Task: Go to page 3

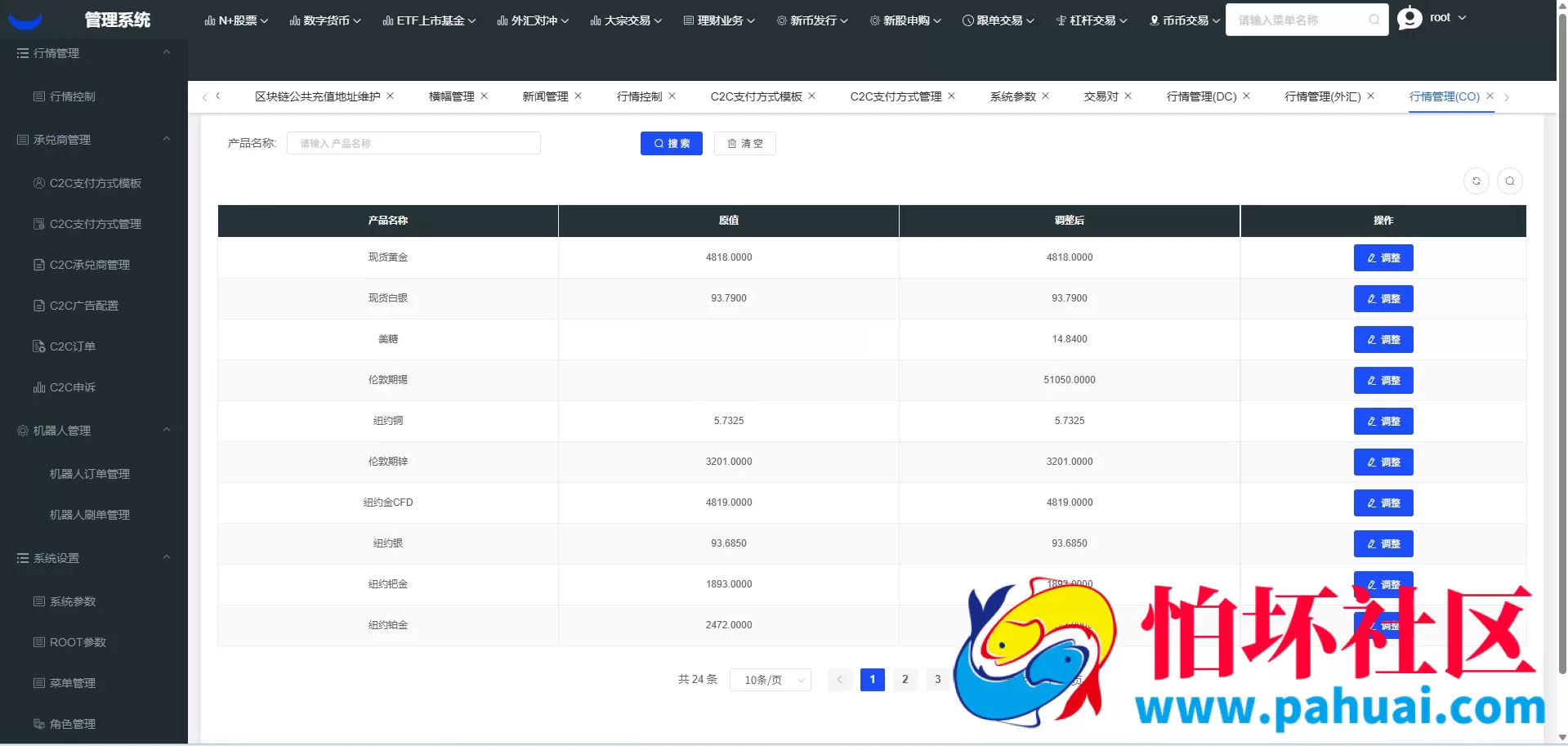Action: pos(937,680)
